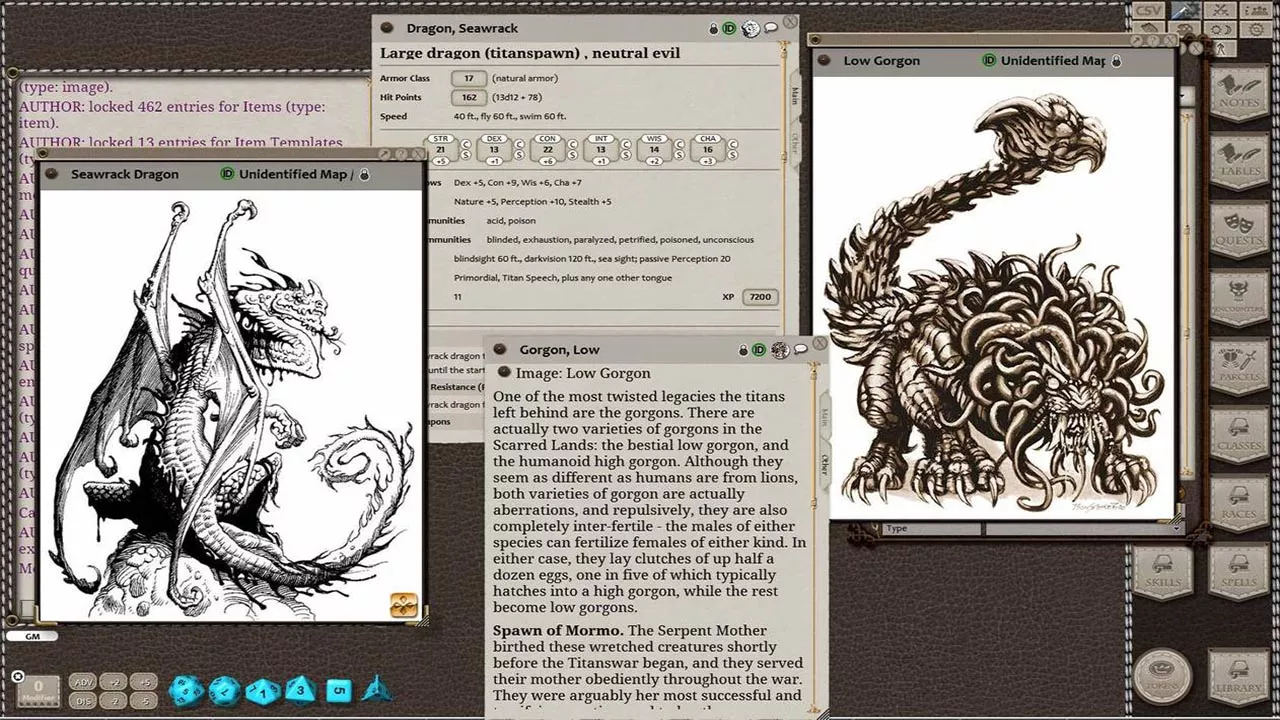Toggle the +5 modifier button
1280x720 pixels.
[x=146, y=682]
